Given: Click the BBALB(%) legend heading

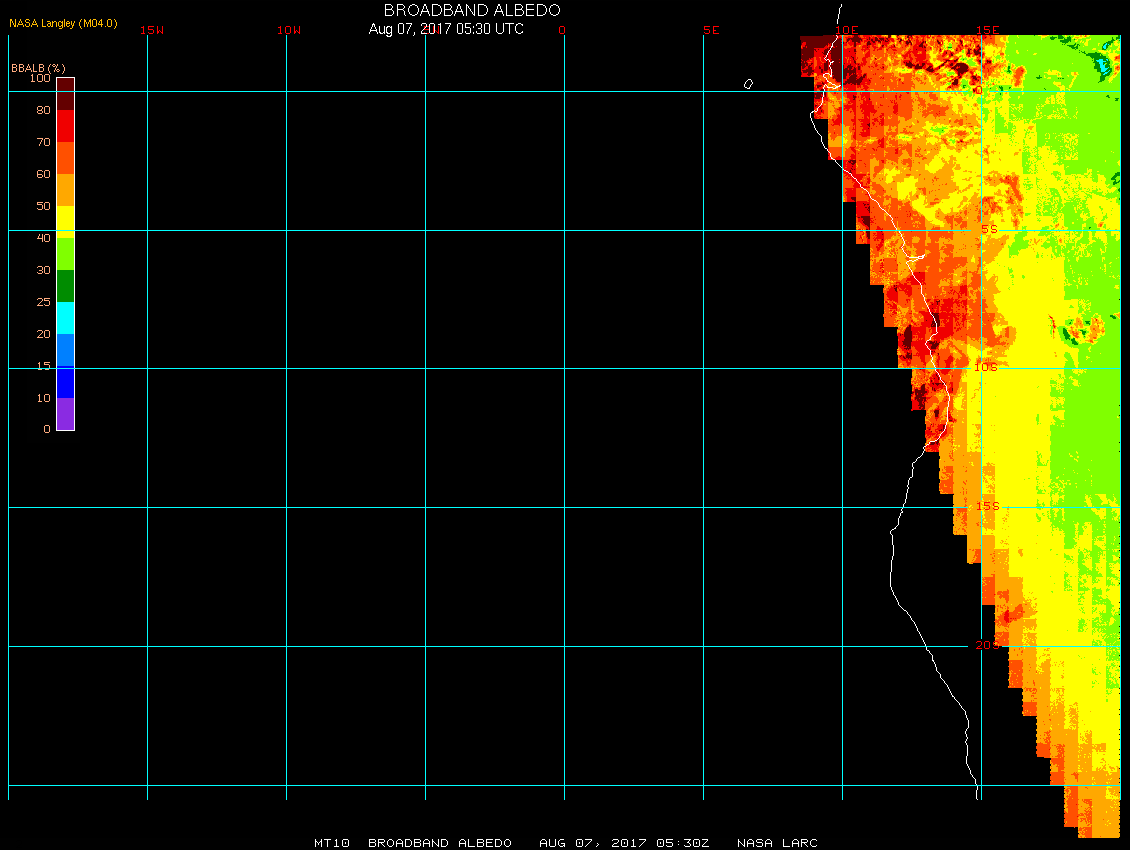Looking at the screenshot, I should [38, 67].
